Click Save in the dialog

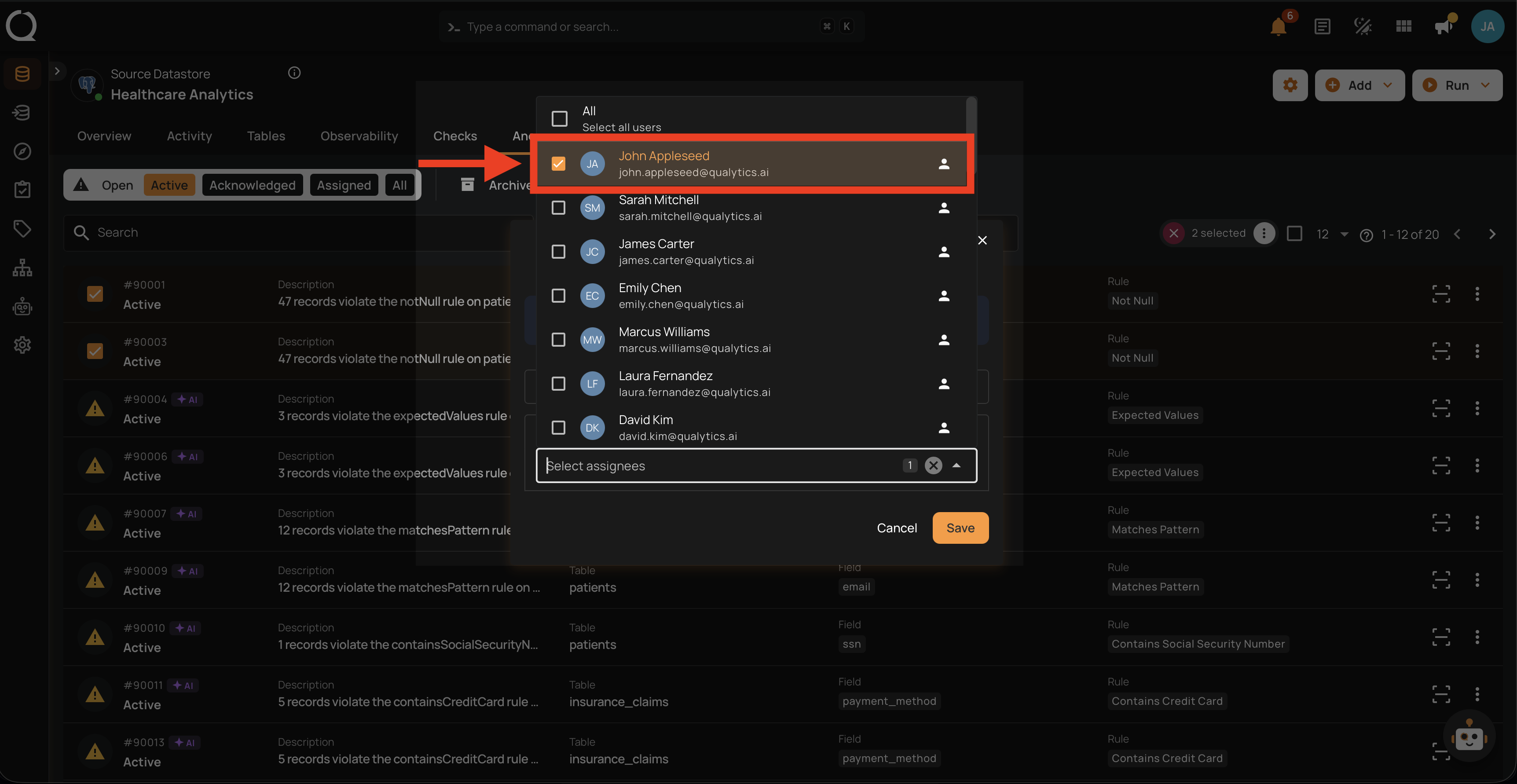click(960, 528)
